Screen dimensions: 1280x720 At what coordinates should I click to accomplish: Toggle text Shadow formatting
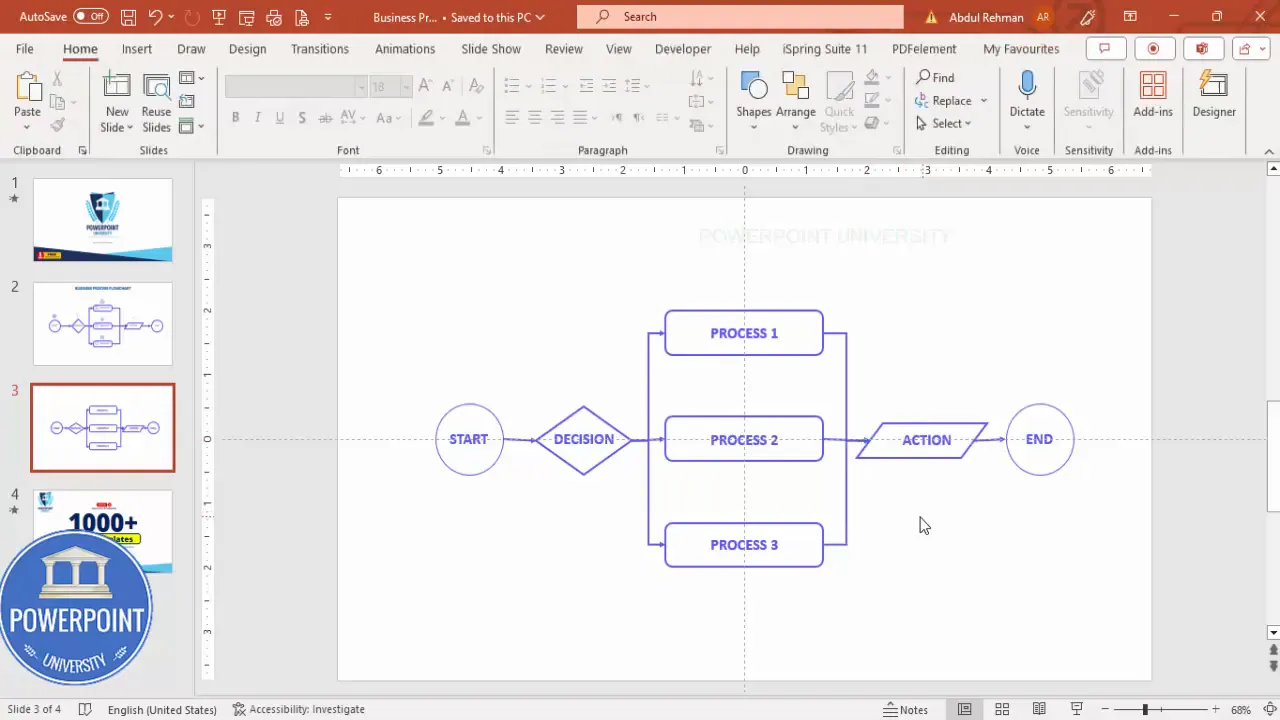coord(302,118)
